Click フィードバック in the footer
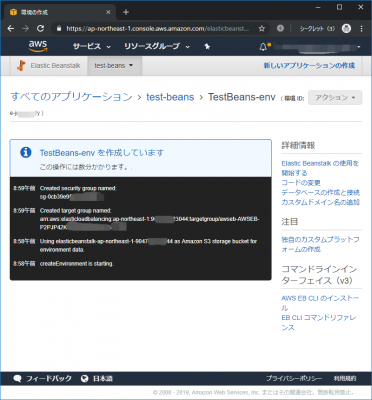The image size is (372, 400). point(49,379)
